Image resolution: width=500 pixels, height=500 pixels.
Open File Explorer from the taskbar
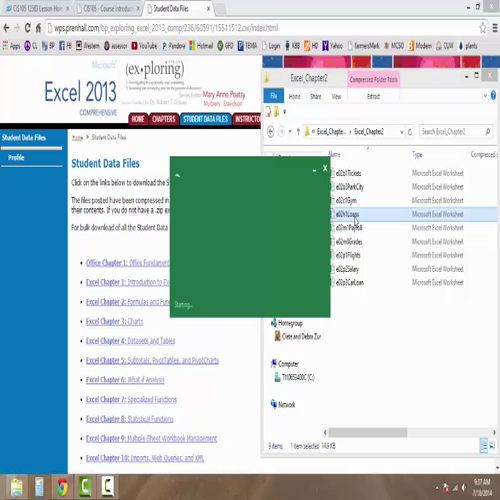pos(17,487)
